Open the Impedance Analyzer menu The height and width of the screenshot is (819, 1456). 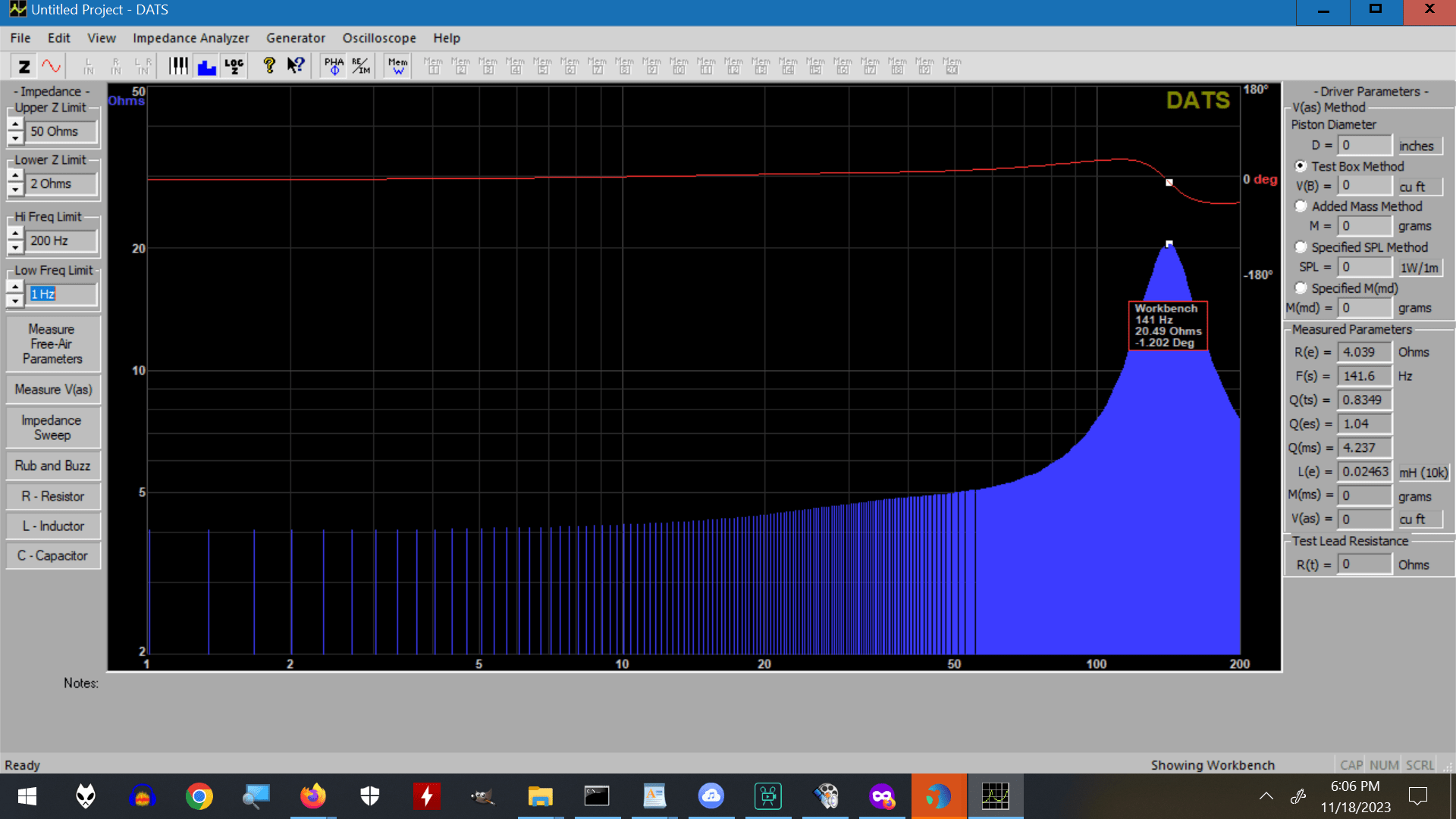pyautogui.click(x=191, y=38)
